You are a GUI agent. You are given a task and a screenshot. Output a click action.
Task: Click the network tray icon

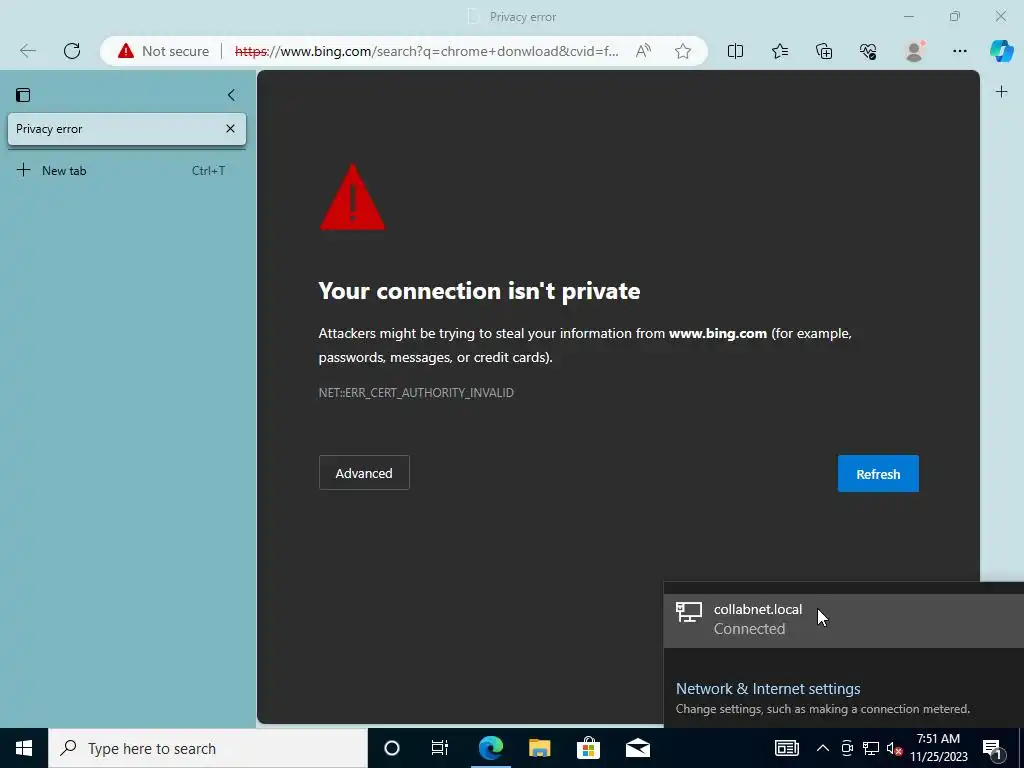(x=871, y=748)
